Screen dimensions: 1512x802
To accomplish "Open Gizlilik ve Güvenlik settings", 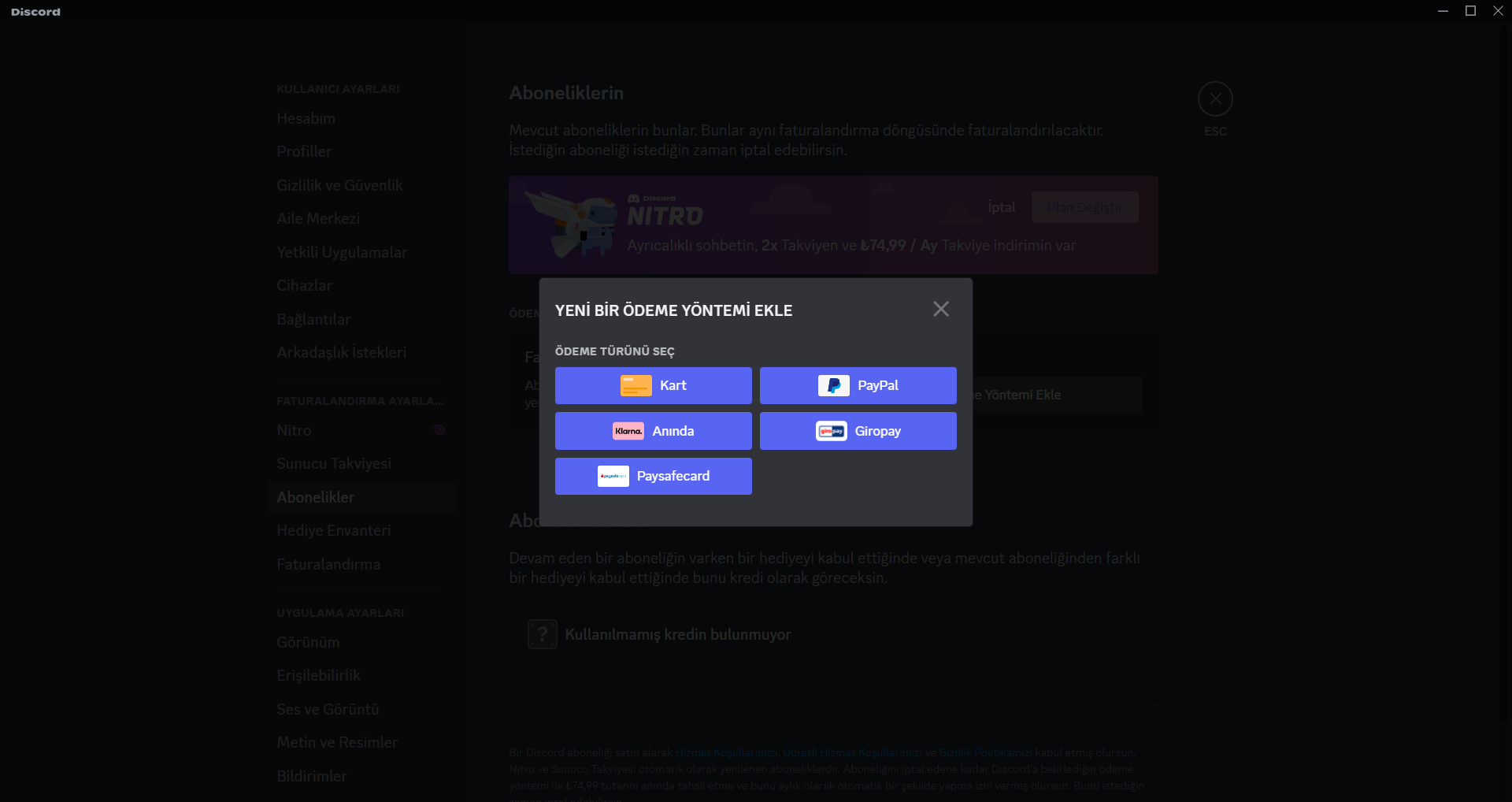I will 361,185.
